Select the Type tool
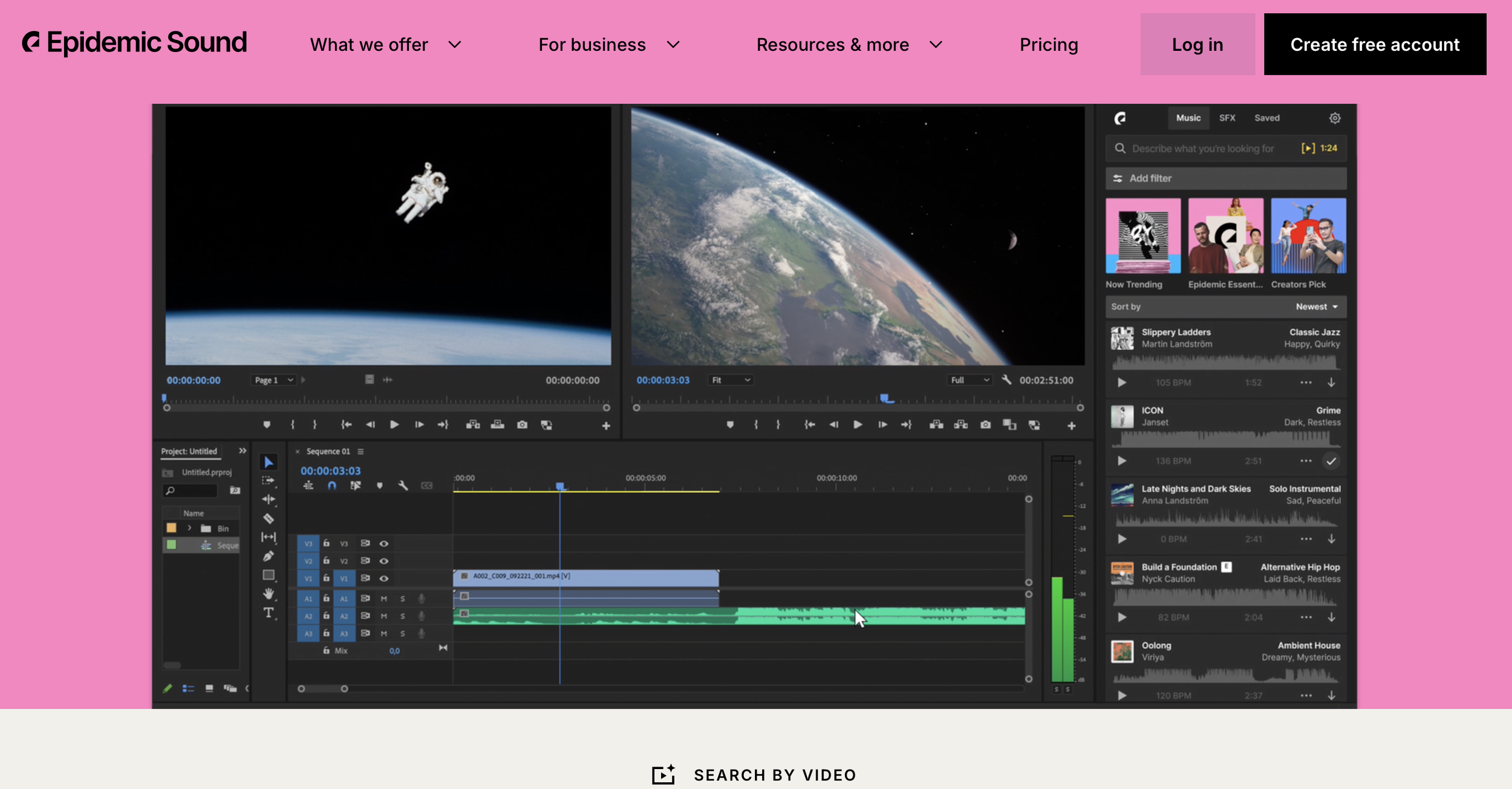 pos(269,613)
